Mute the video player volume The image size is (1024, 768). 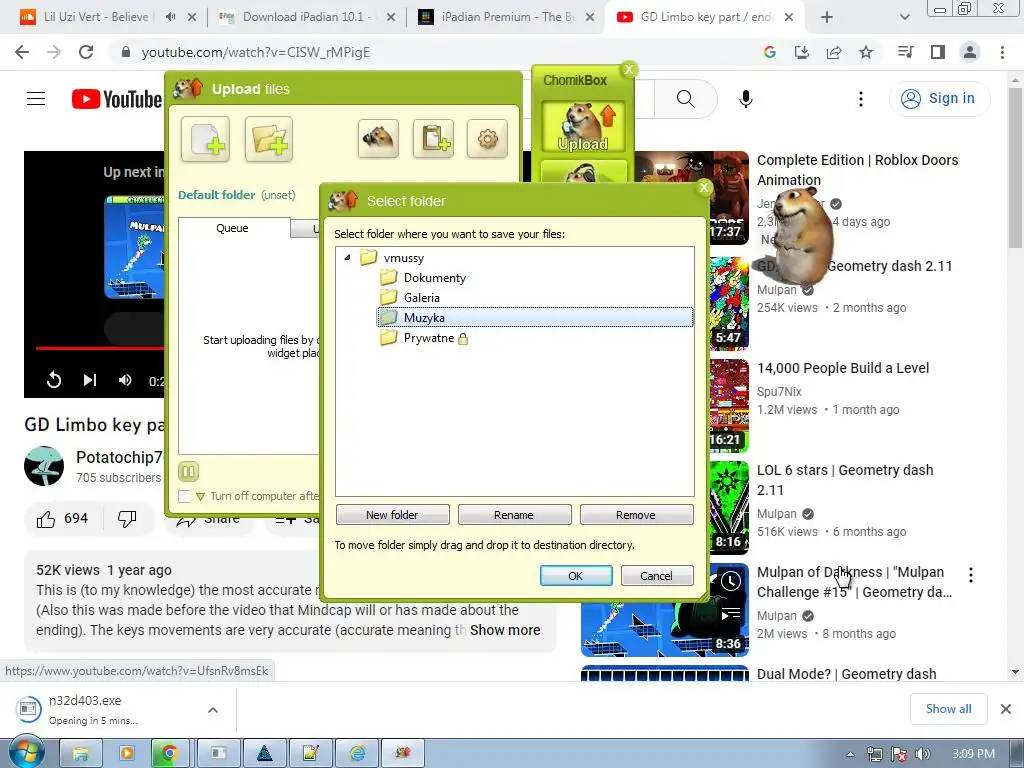pyautogui.click(x=125, y=380)
